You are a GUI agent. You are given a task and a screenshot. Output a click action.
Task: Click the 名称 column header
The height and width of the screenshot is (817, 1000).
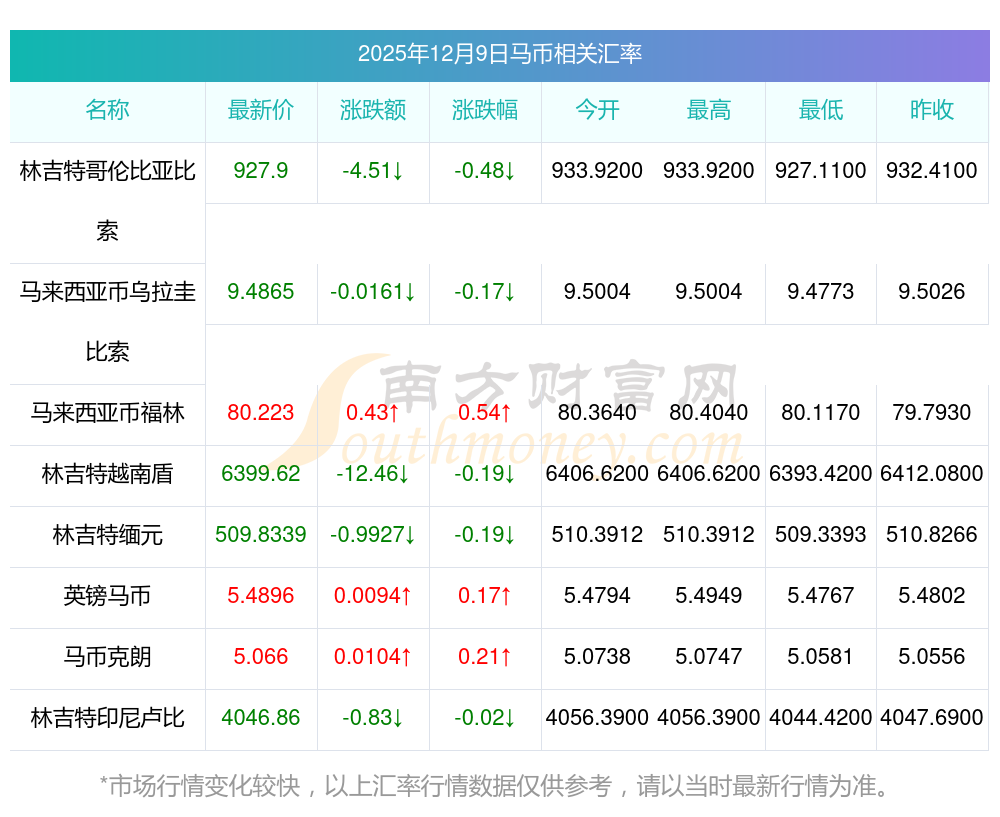107,110
